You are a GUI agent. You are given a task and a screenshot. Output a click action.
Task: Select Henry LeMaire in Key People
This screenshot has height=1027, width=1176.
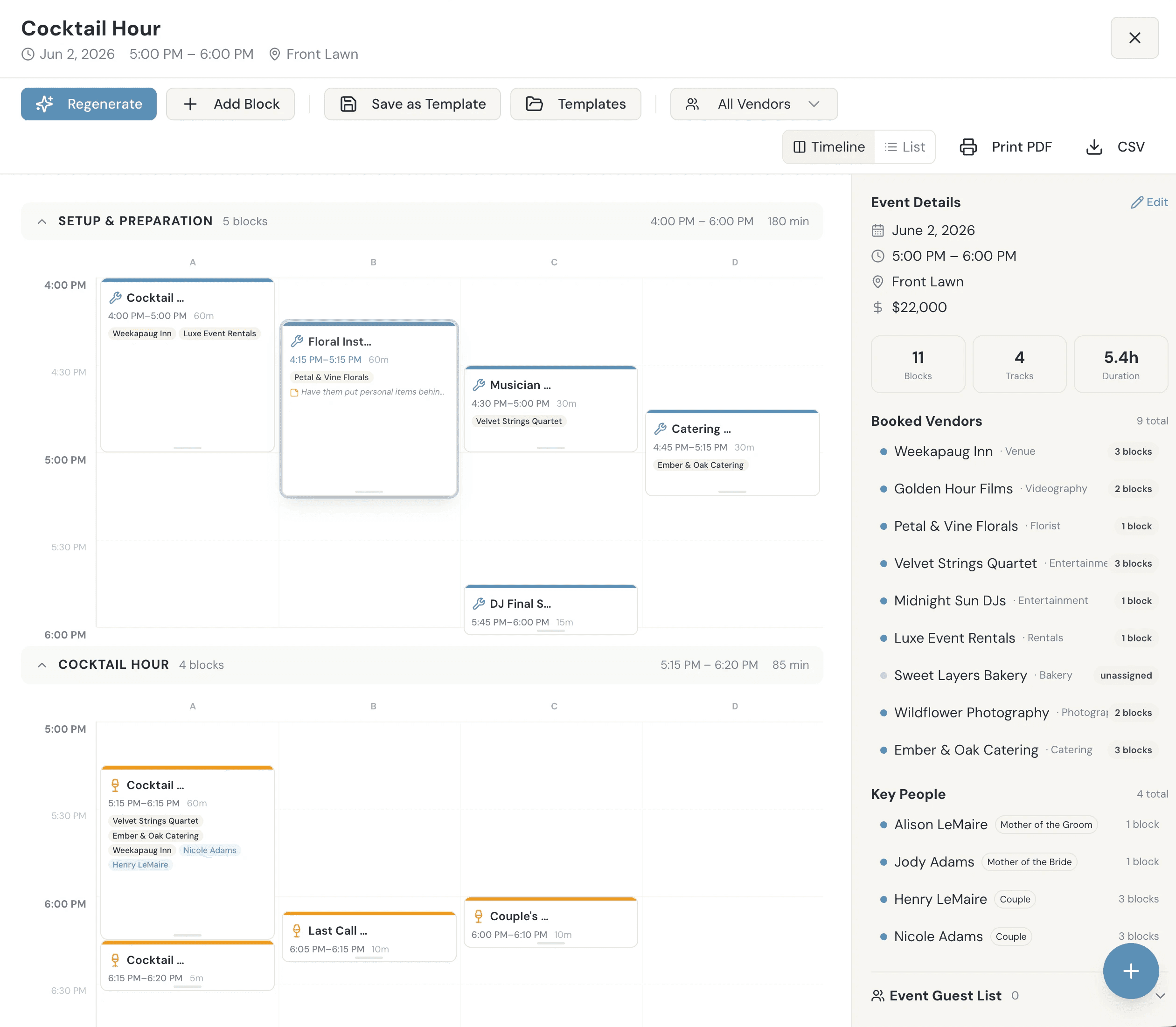click(x=940, y=899)
